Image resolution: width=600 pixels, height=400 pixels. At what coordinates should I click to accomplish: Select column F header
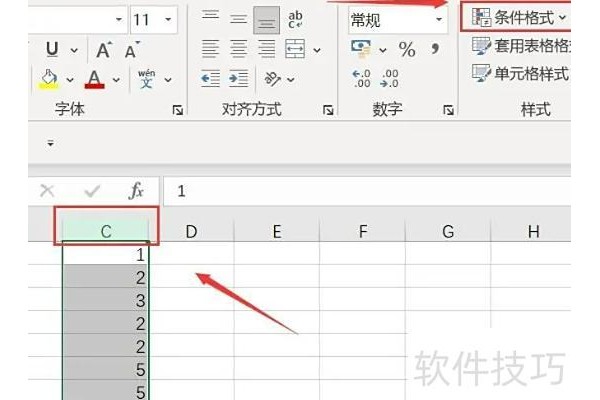click(x=363, y=231)
